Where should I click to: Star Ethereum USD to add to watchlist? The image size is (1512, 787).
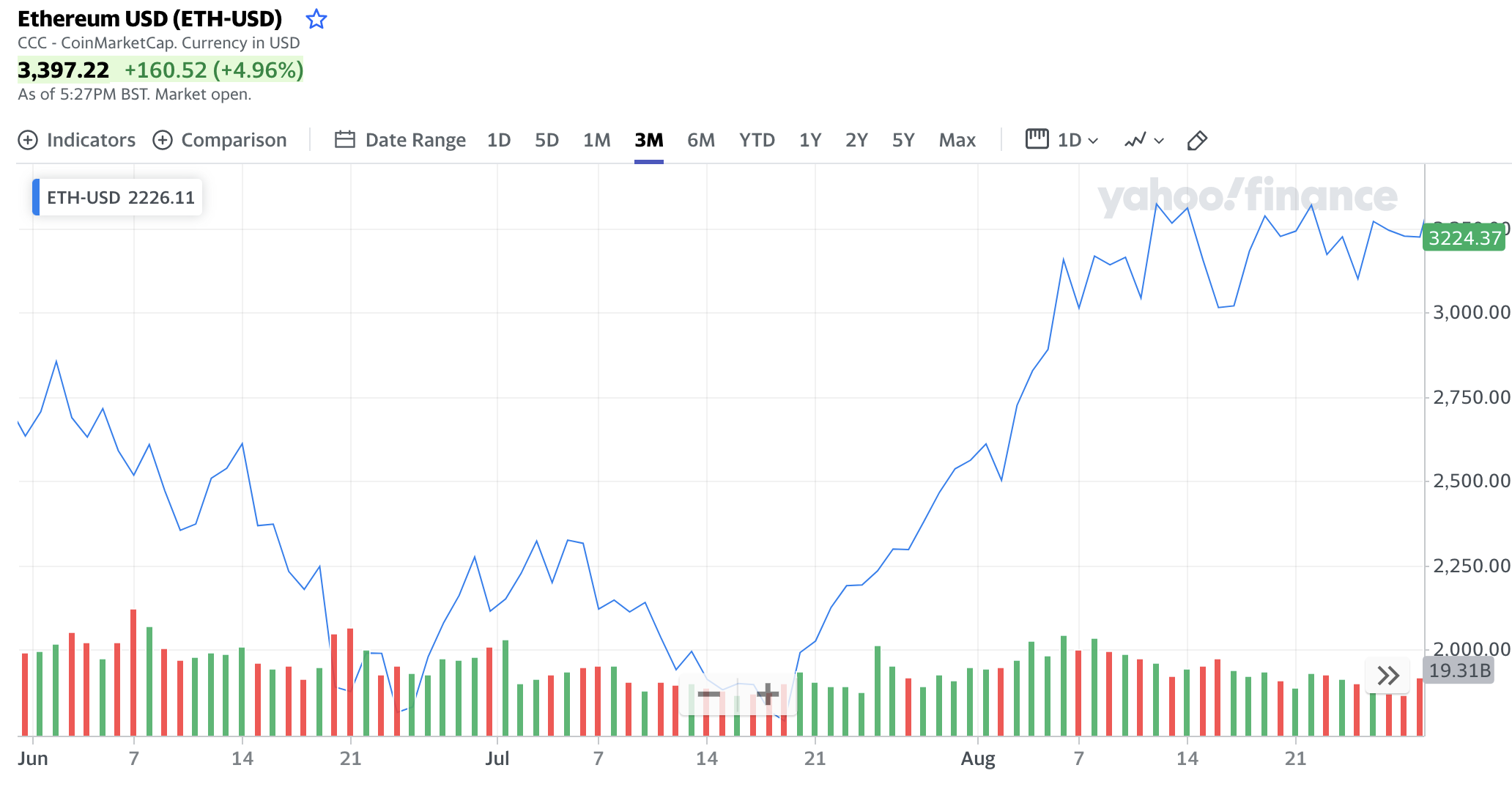(x=316, y=19)
